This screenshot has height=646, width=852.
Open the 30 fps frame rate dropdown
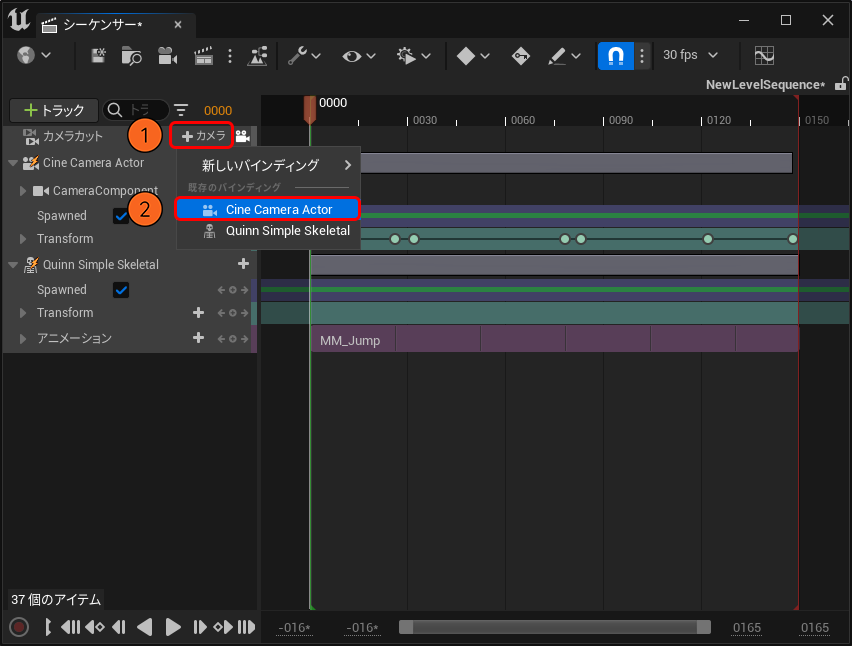691,56
